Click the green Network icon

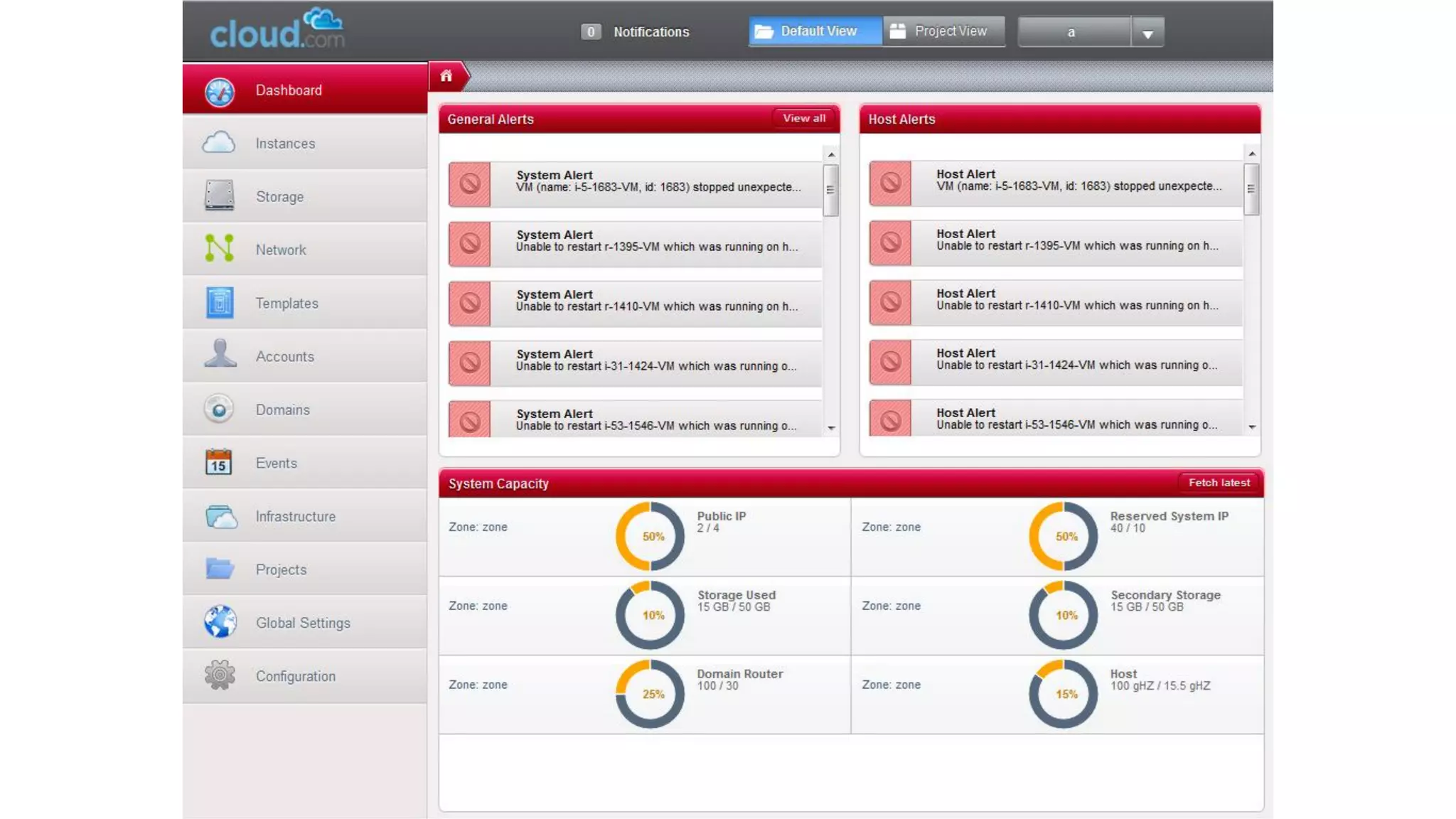(219, 249)
